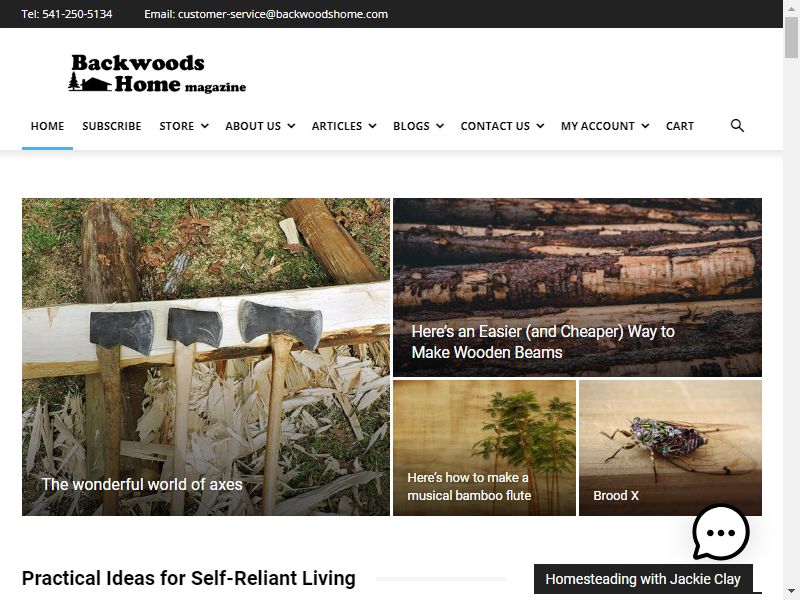Expand the Articles menu chevron
Image resolution: width=800 pixels, height=600 pixels.
point(372,126)
